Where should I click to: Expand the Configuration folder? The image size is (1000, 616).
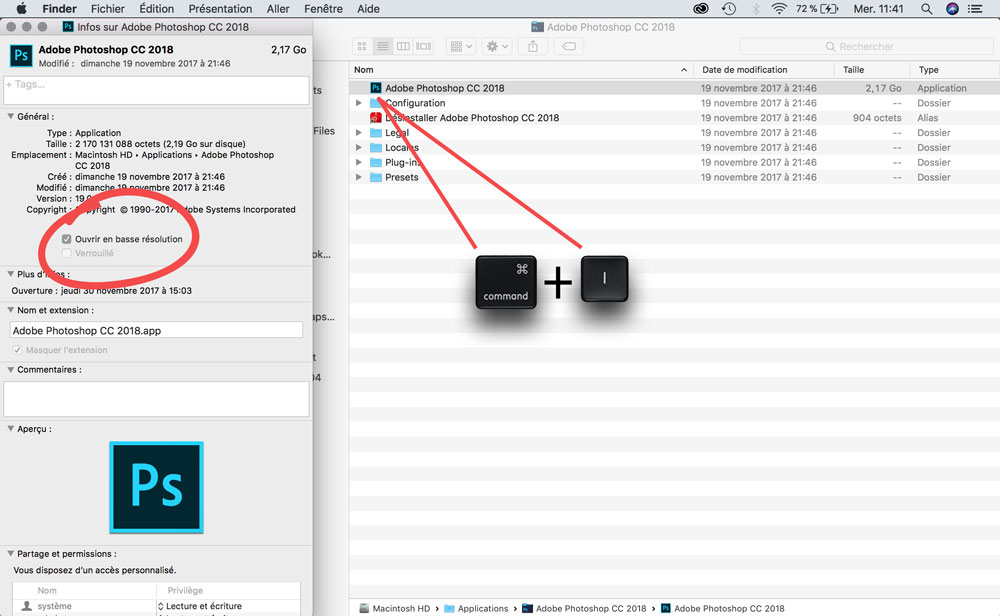(359, 103)
